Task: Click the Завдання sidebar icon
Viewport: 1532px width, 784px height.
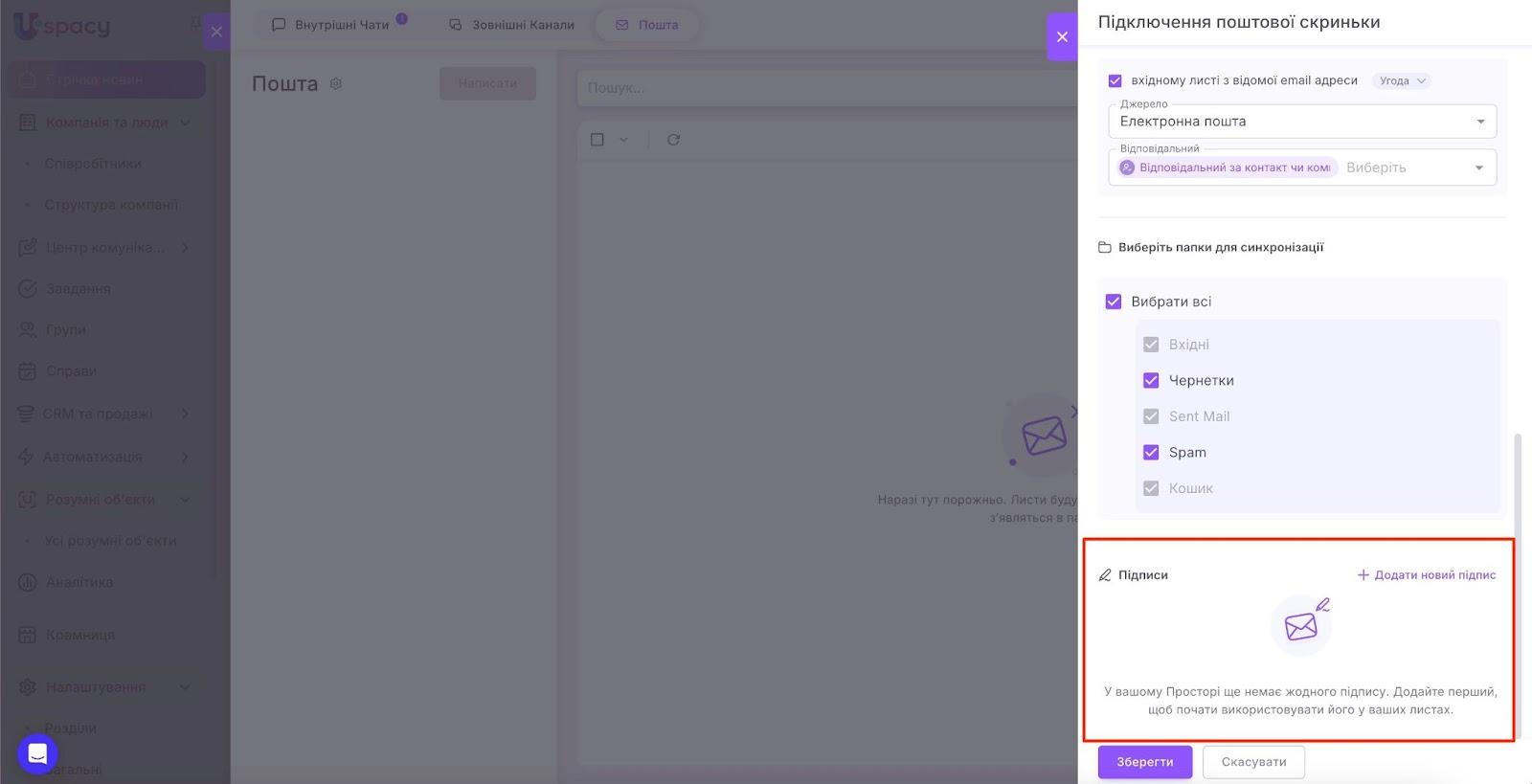Action: click(28, 288)
